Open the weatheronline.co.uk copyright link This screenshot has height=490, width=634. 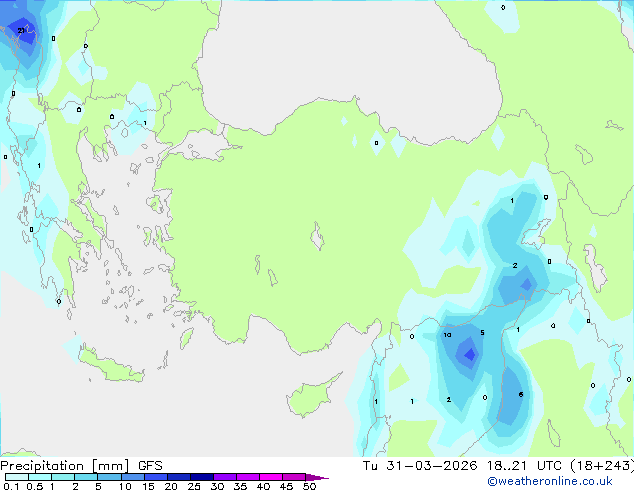coord(550,481)
